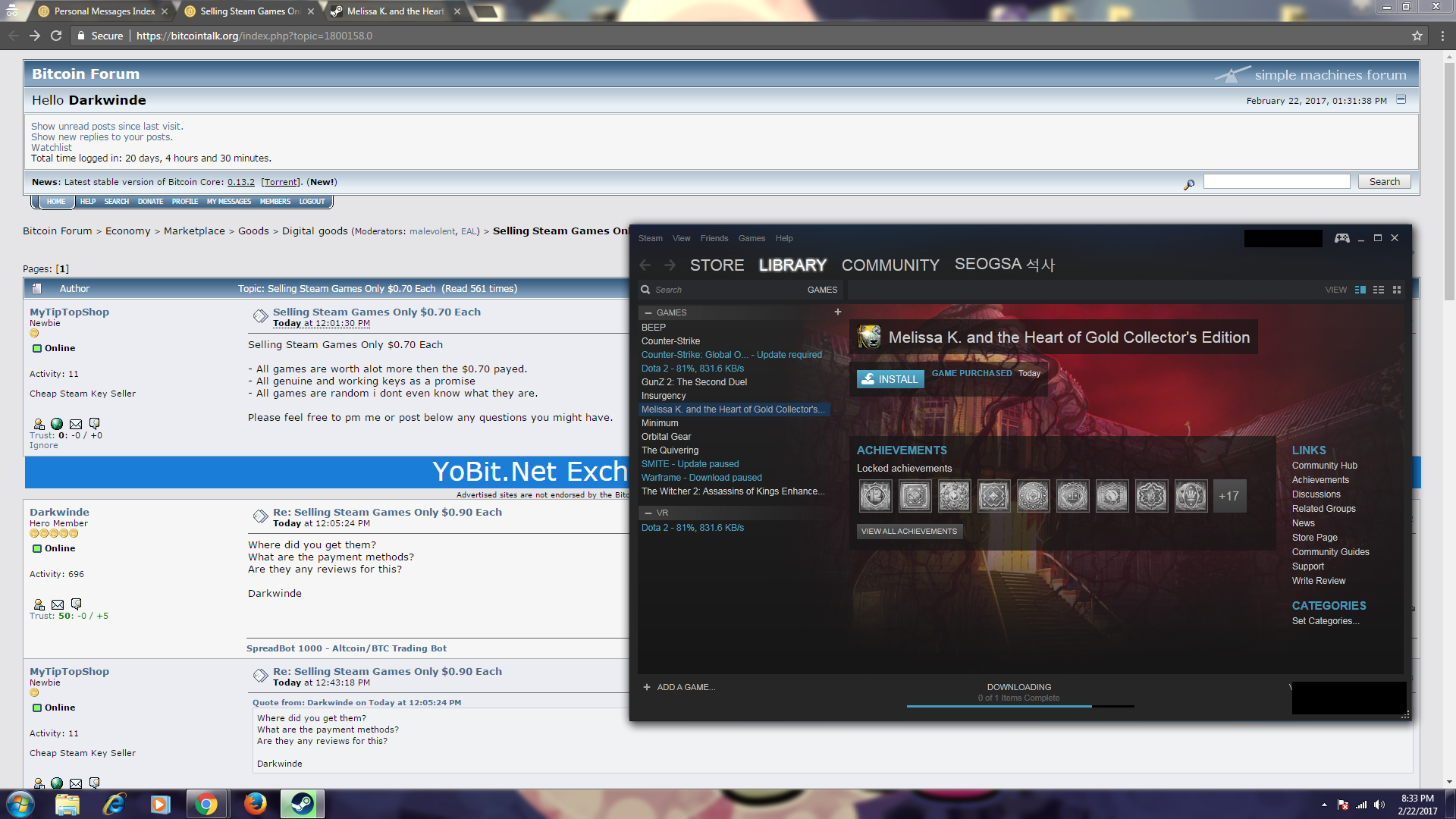This screenshot has height=819, width=1456.
Task: Open the SEOGSA profile tab in Steam
Action: click(x=1005, y=264)
